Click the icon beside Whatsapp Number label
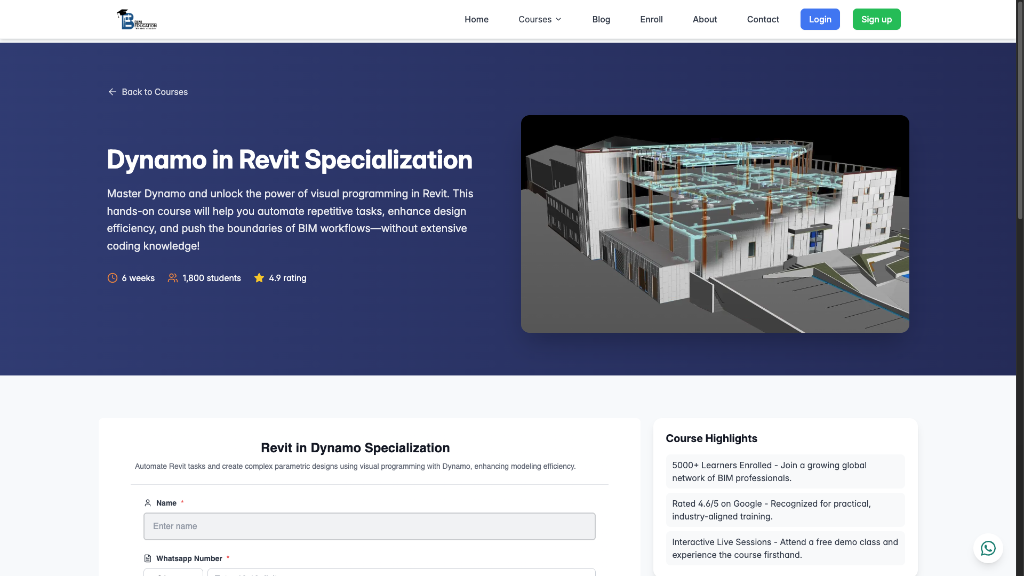 (x=146, y=558)
